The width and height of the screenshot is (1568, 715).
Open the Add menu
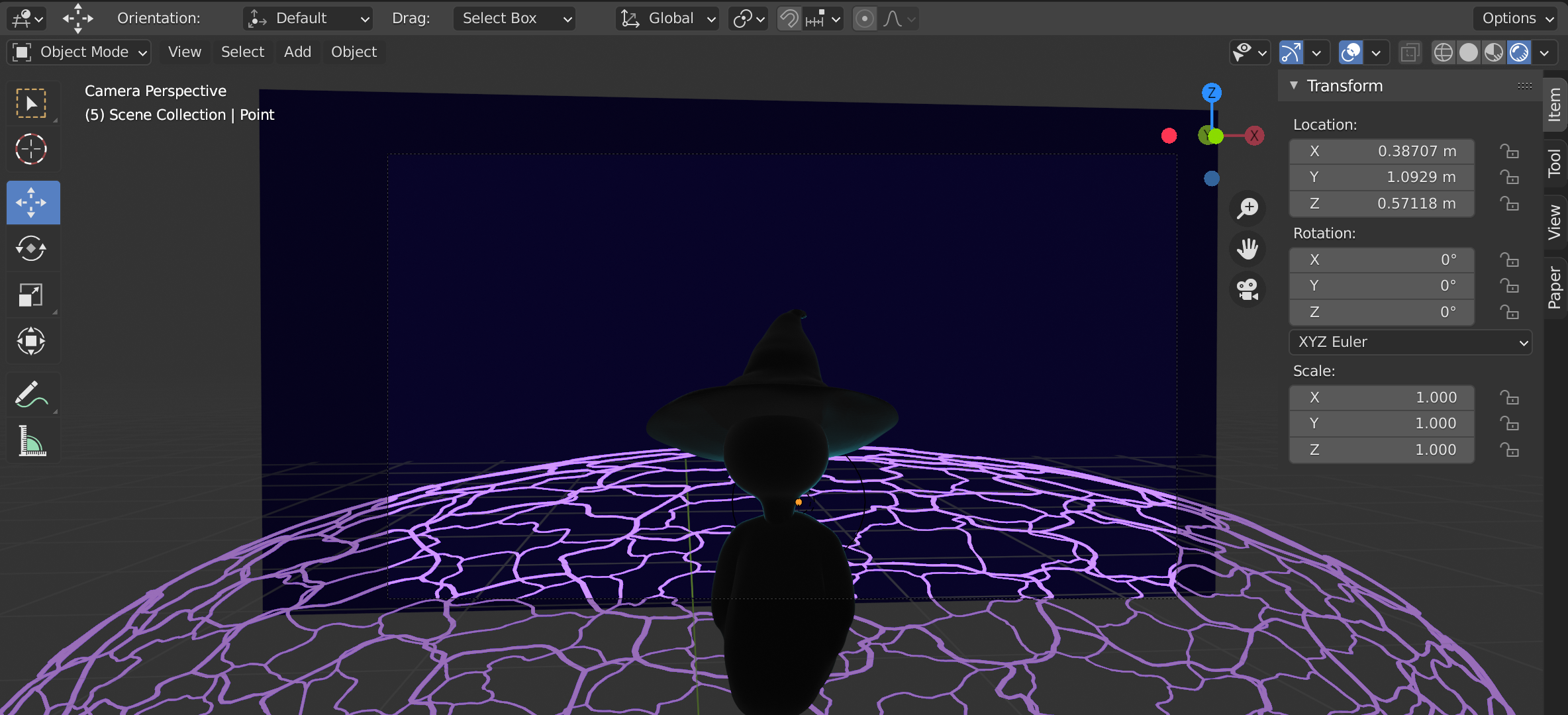click(297, 52)
